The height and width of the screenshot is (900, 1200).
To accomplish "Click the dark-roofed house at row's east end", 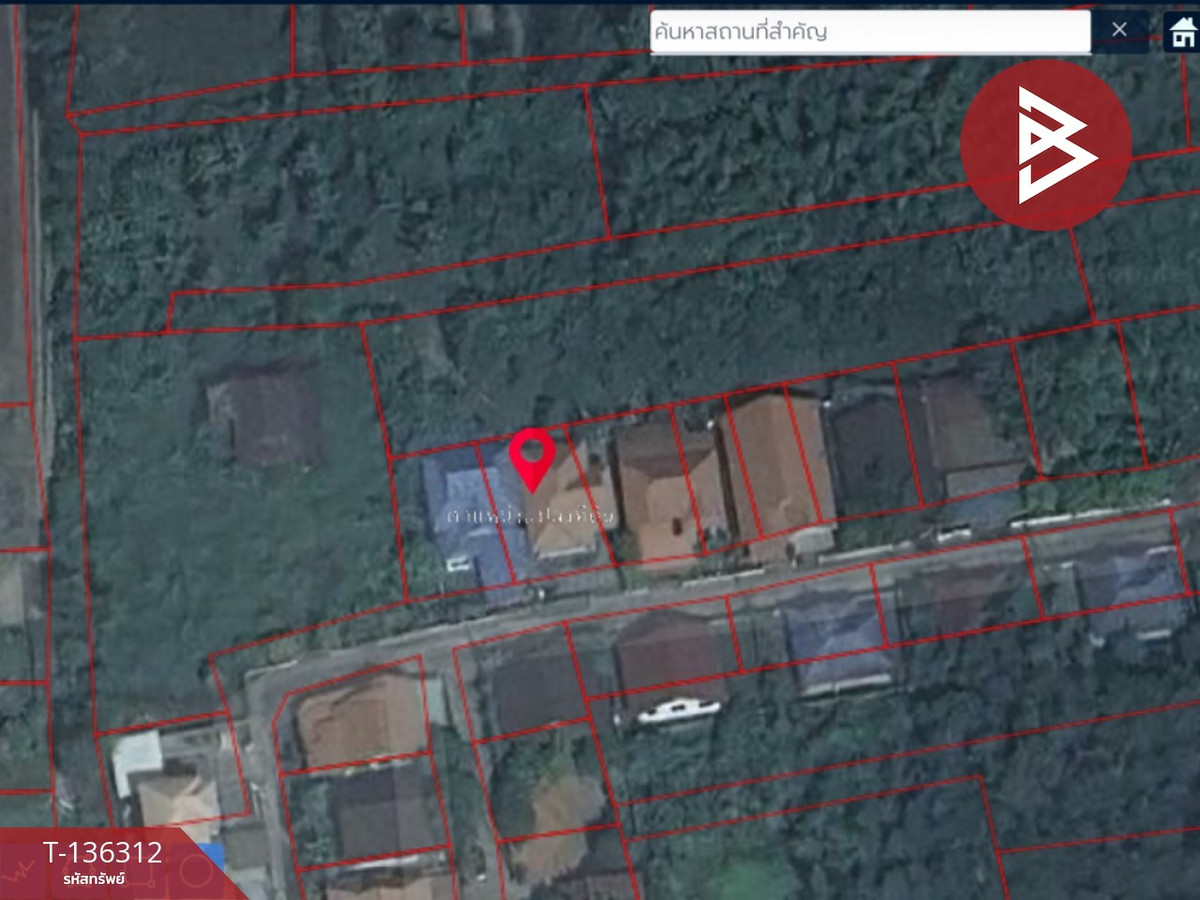I will [965, 440].
